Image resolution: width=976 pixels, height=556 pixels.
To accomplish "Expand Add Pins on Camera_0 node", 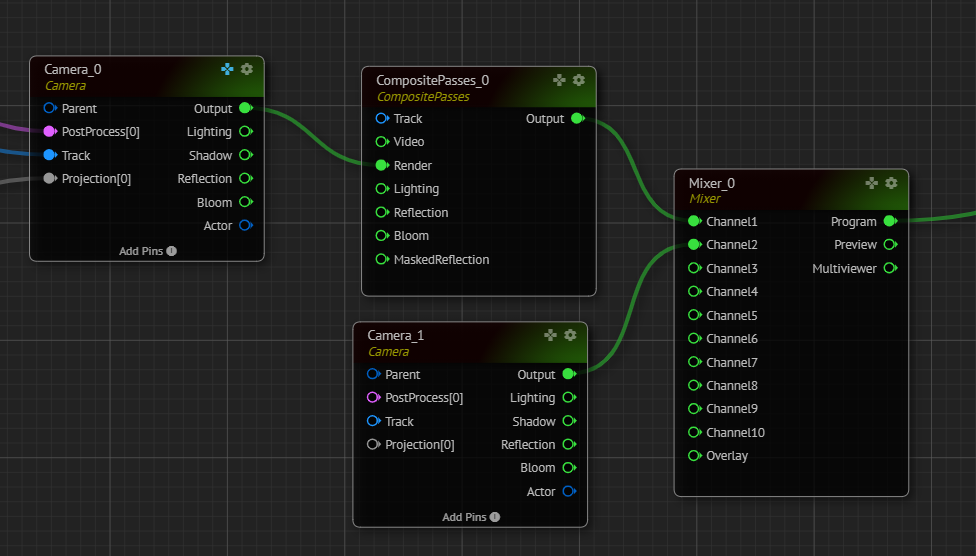I will 141,251.
